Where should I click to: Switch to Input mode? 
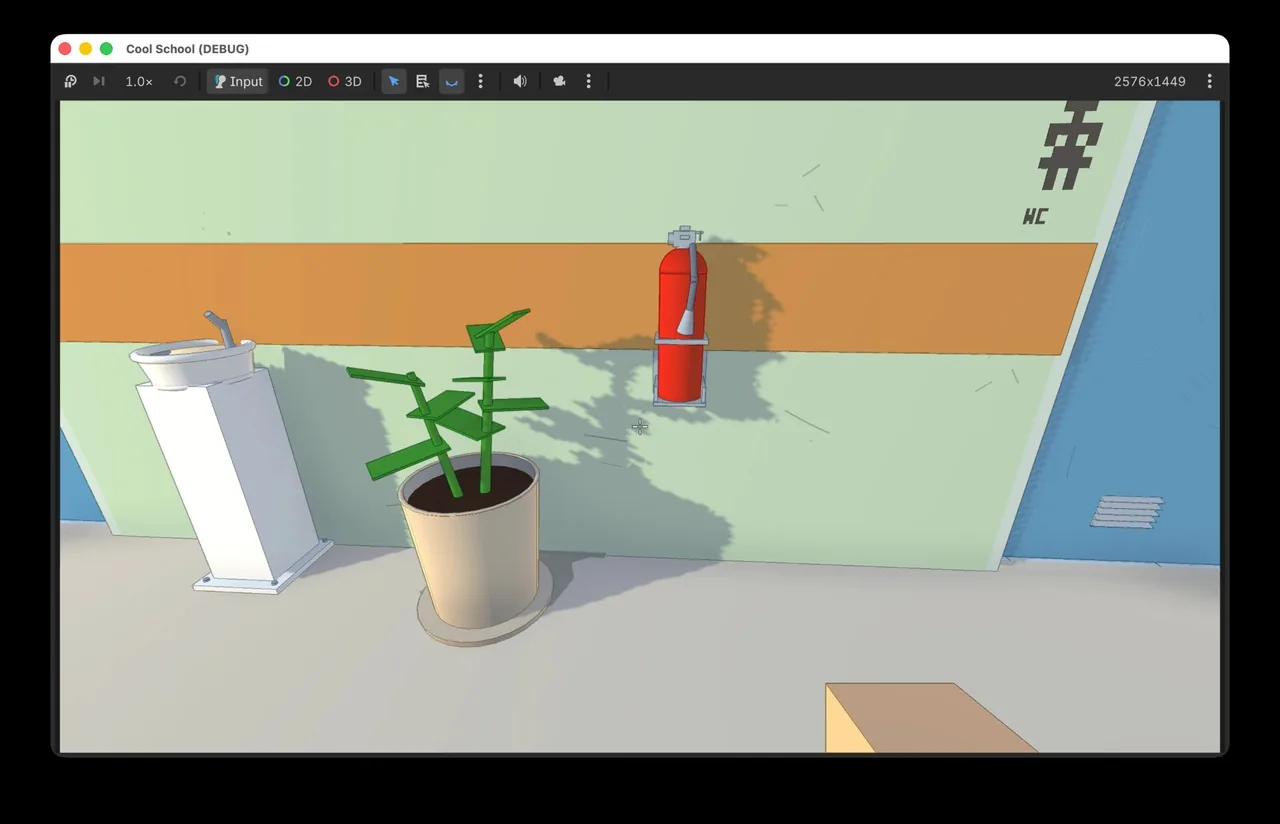pos(238,81)
